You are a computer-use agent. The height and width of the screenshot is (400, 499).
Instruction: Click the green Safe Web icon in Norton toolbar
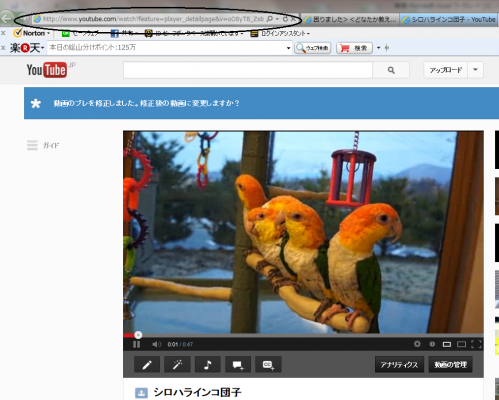pos(66,33)
